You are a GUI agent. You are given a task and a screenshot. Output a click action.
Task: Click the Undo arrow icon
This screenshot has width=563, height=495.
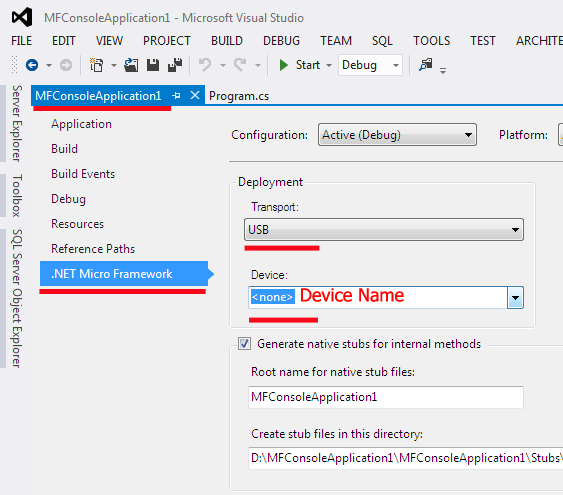205,65
